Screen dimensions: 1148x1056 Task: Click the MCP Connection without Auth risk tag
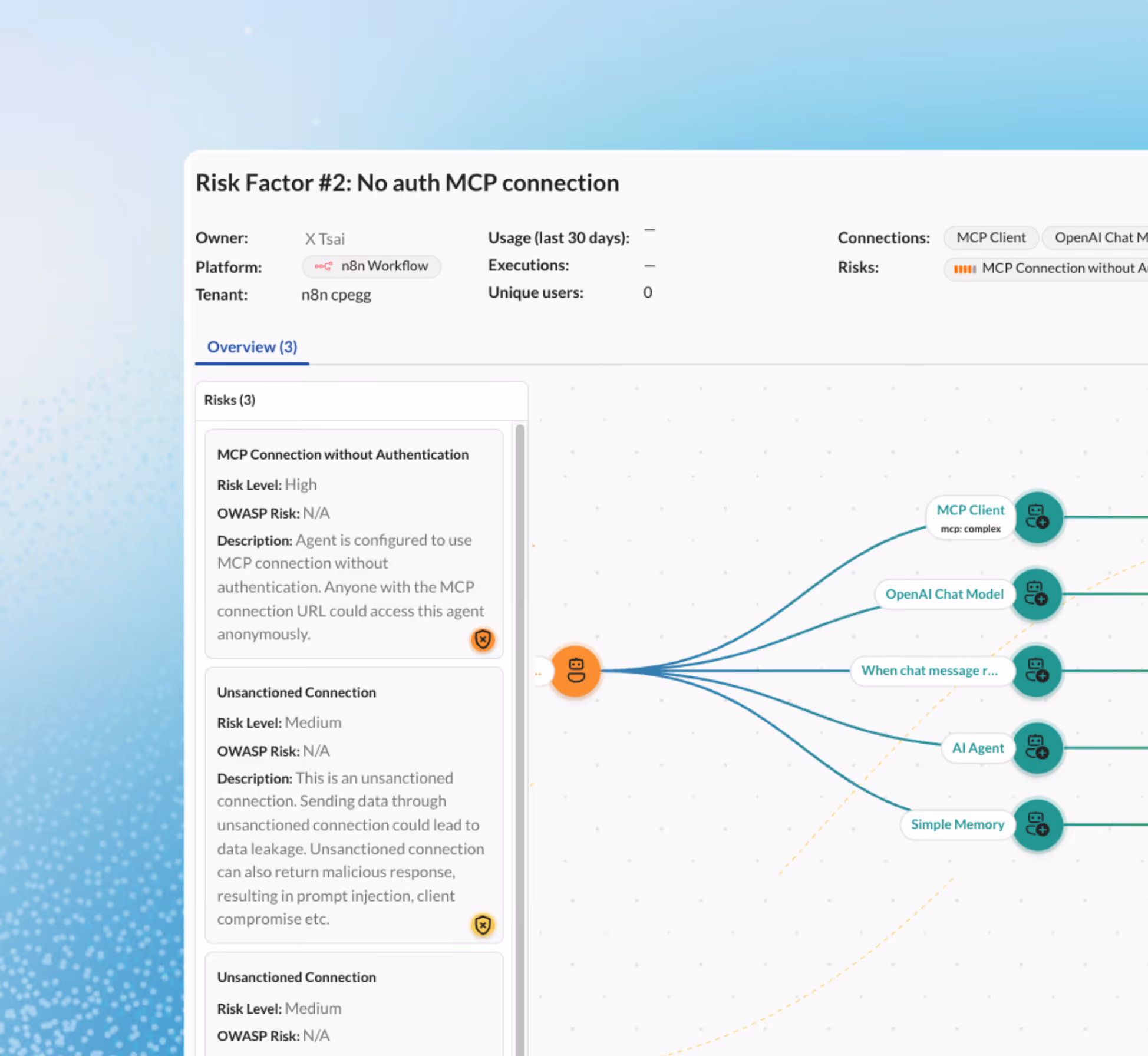pyautogui.click(x=1046, y=269)
